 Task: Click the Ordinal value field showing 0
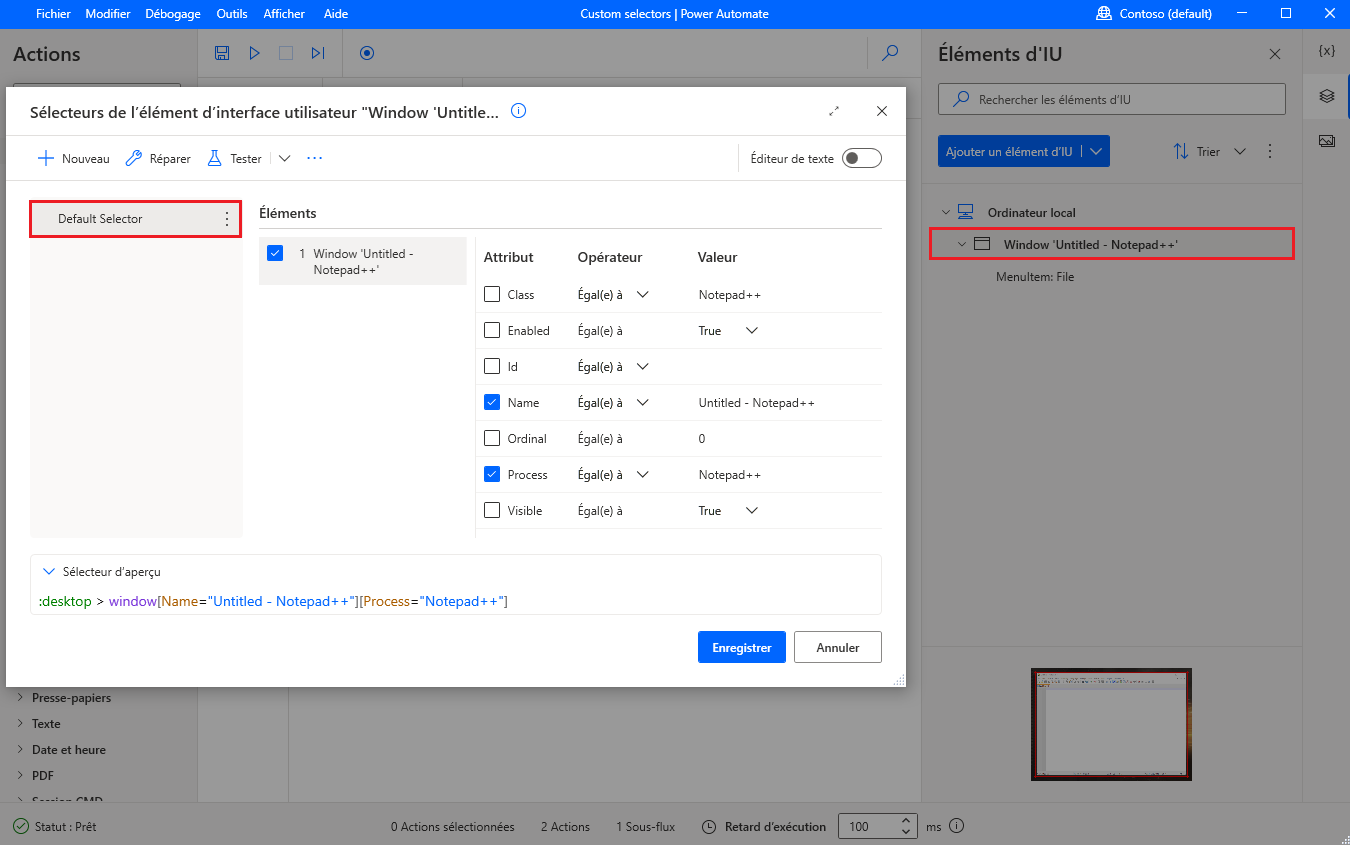pyautogui.click(x=702, y=438)
